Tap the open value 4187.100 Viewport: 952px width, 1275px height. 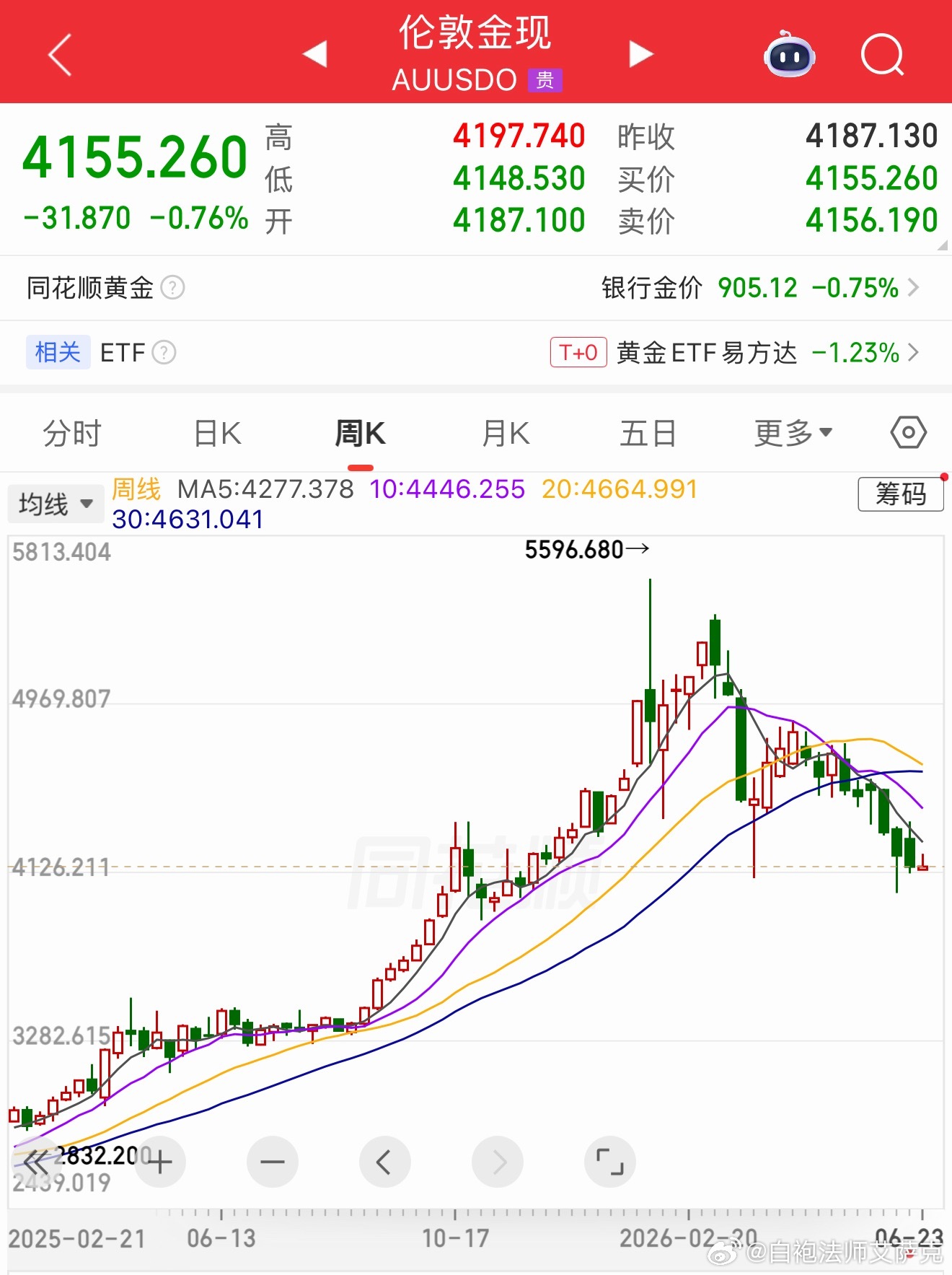click(x=519, y=220)
